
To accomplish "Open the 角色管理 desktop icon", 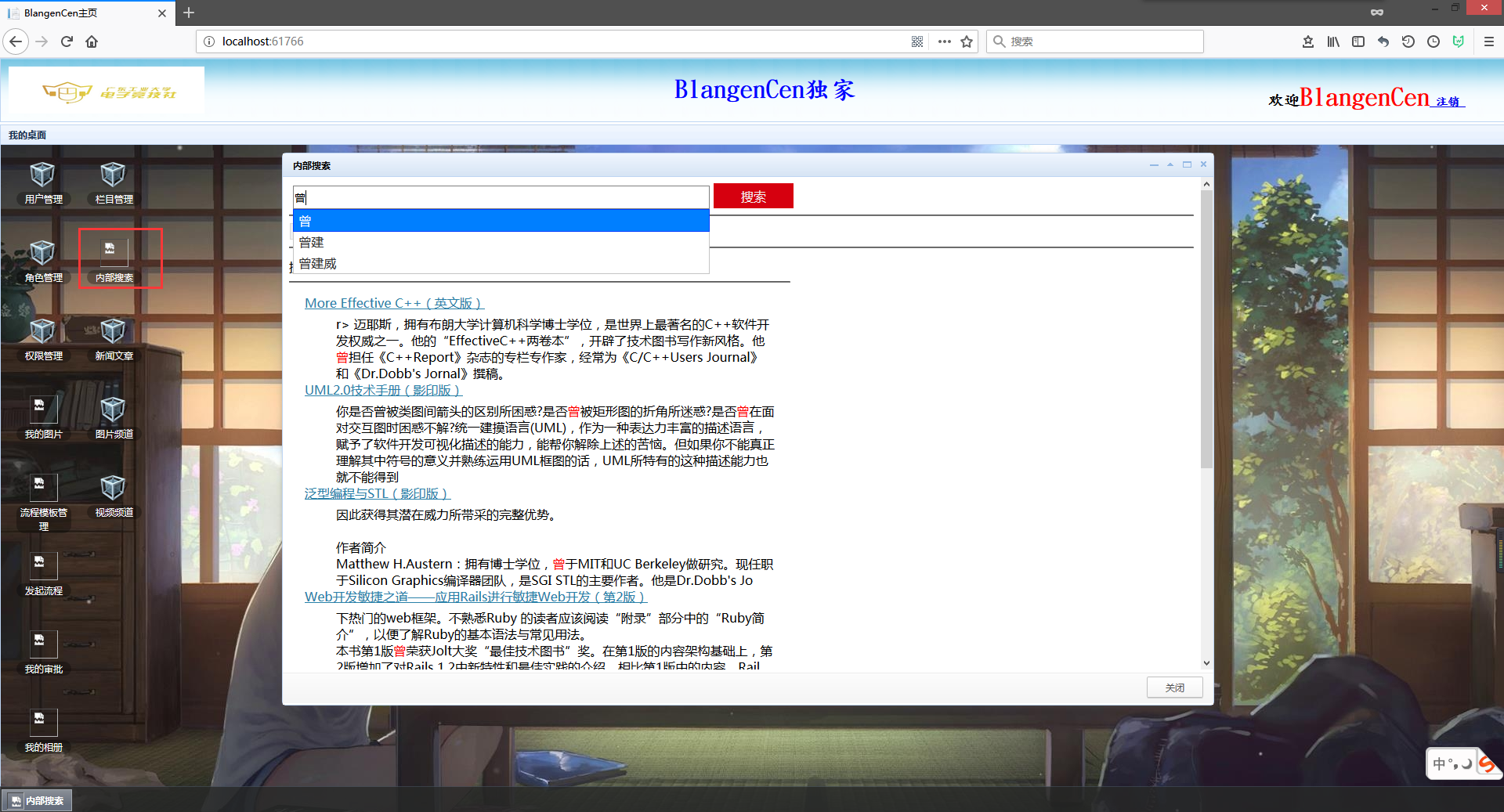I will [43, 261].
